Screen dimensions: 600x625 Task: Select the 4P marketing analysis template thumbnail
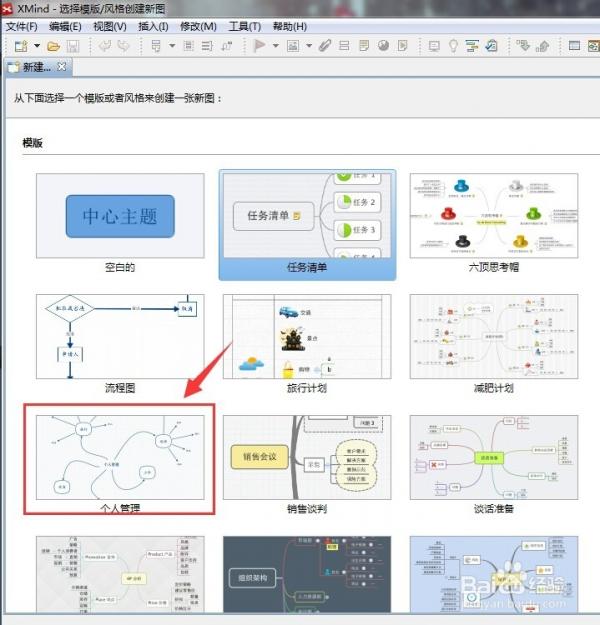tap(120, 574)
